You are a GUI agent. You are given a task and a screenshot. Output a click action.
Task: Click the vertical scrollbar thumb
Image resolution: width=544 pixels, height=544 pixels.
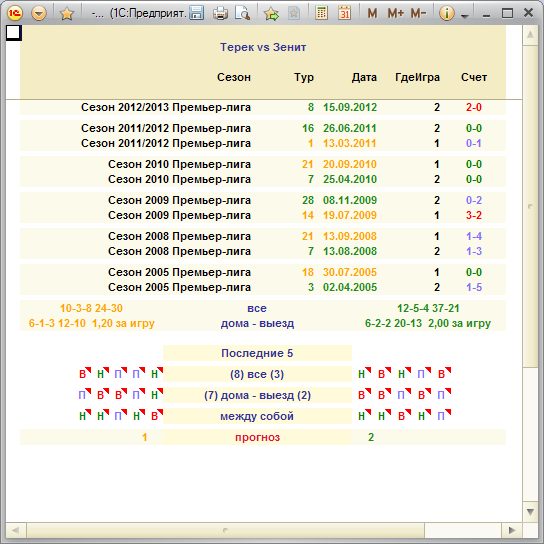coord(530,206)
